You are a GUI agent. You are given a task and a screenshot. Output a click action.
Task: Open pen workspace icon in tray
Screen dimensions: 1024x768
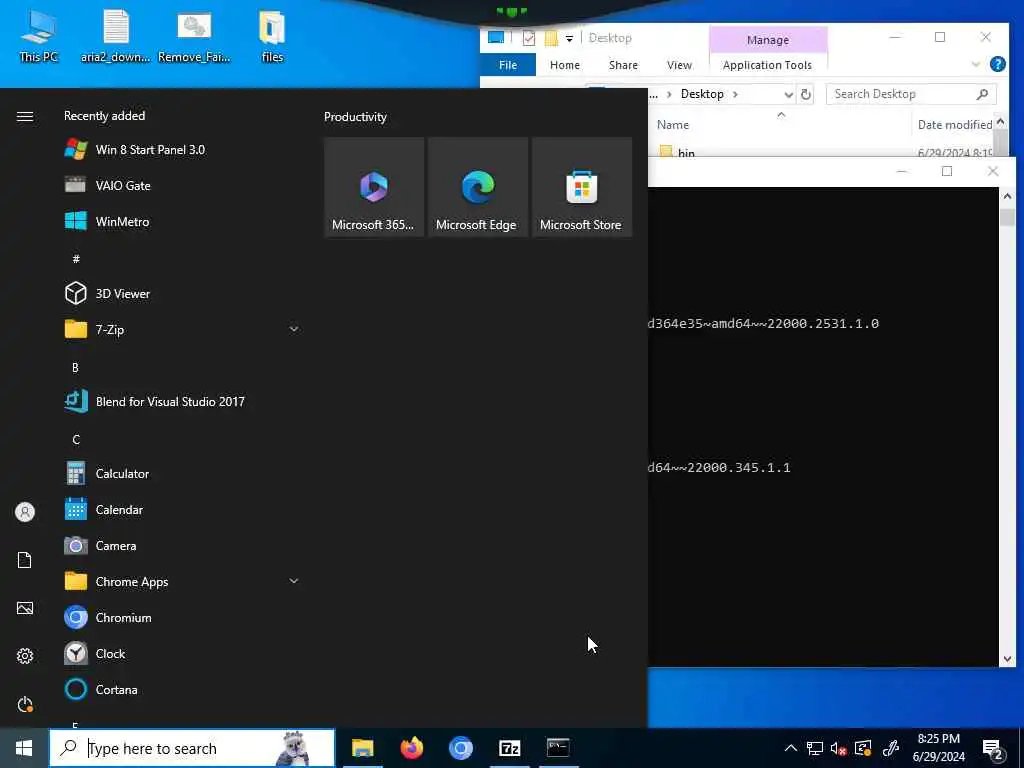(891, 748)
